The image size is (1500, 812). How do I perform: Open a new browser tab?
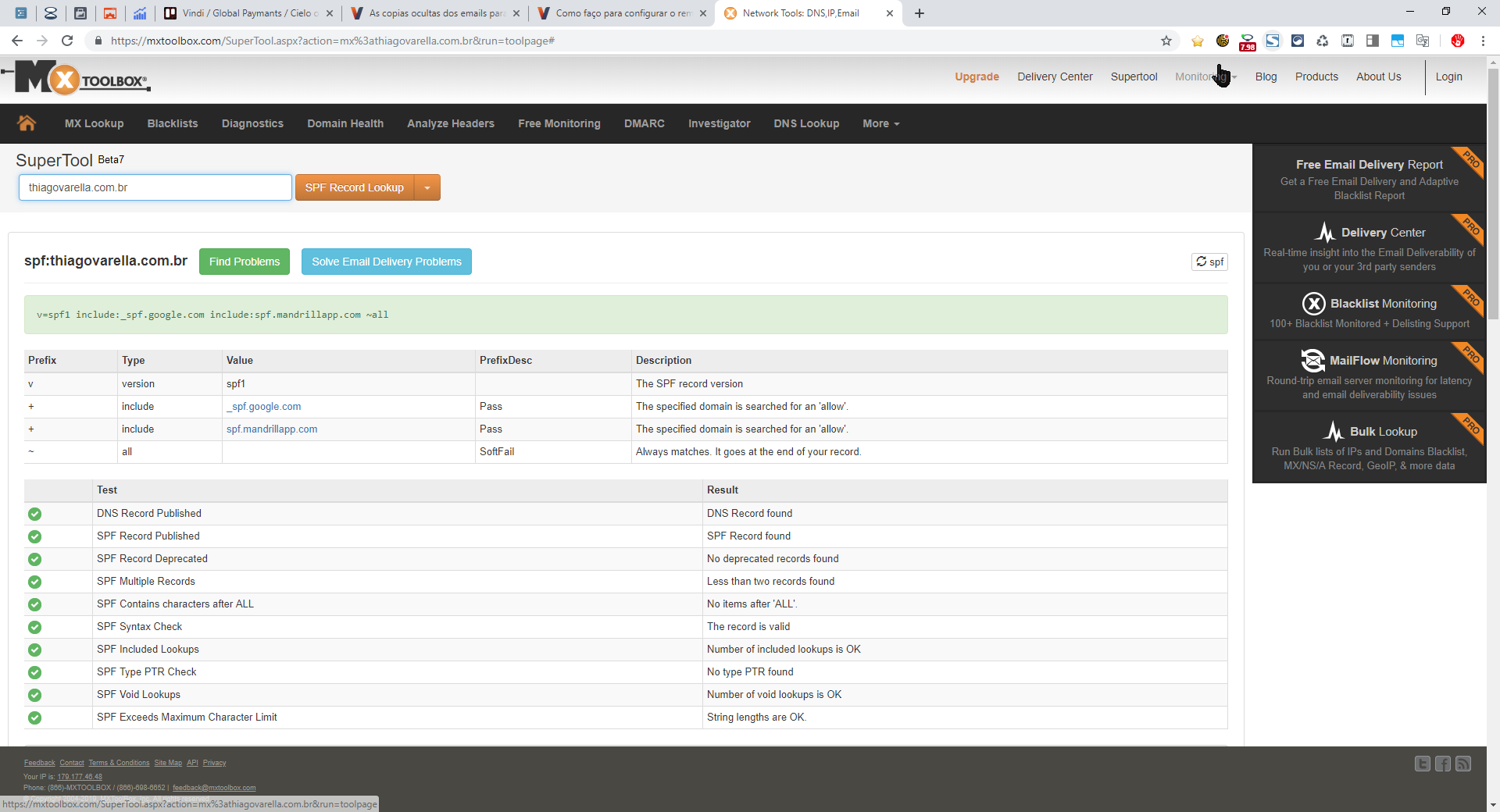coord(920,13)
